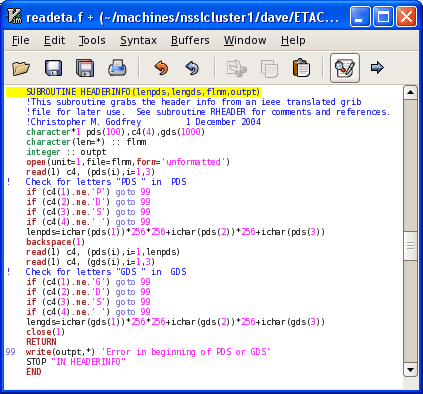Save all files with the double-floppy icon
Image resolution: width=423 pixels, height=394 pixels.
tap(85, 68)
